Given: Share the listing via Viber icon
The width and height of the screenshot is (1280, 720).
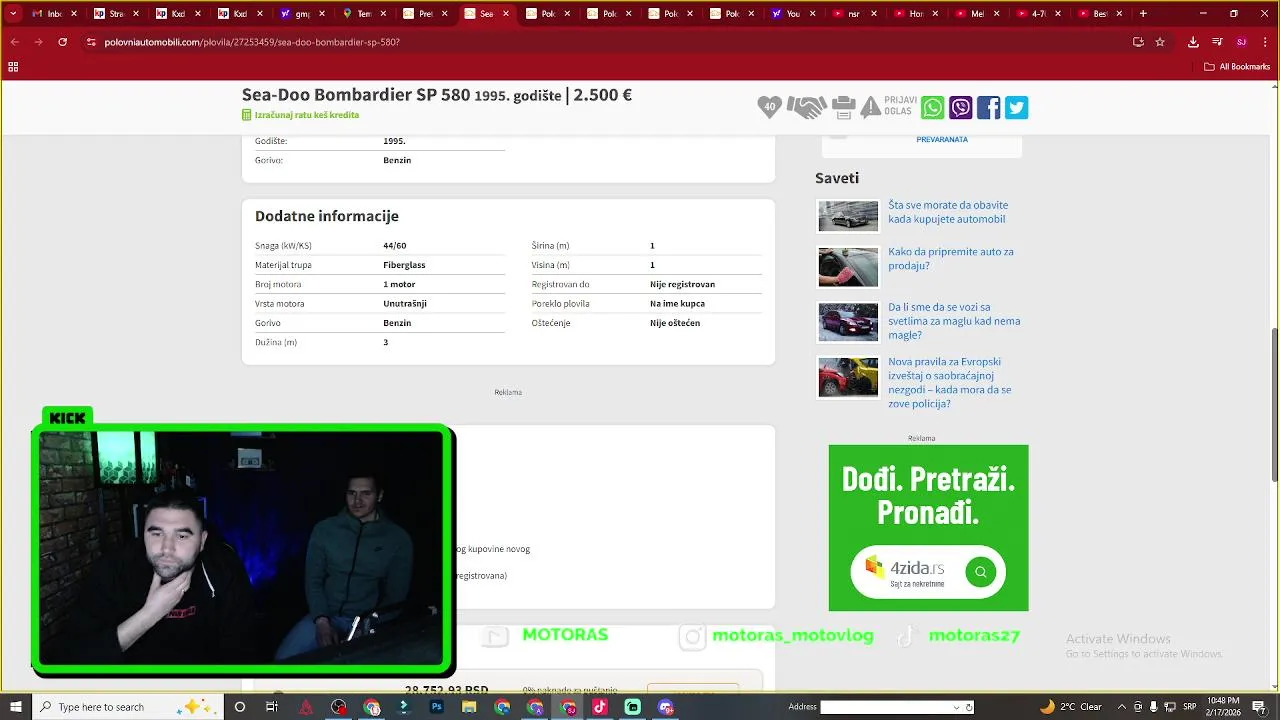Looking at the screenshot, I should coord(960,108).
